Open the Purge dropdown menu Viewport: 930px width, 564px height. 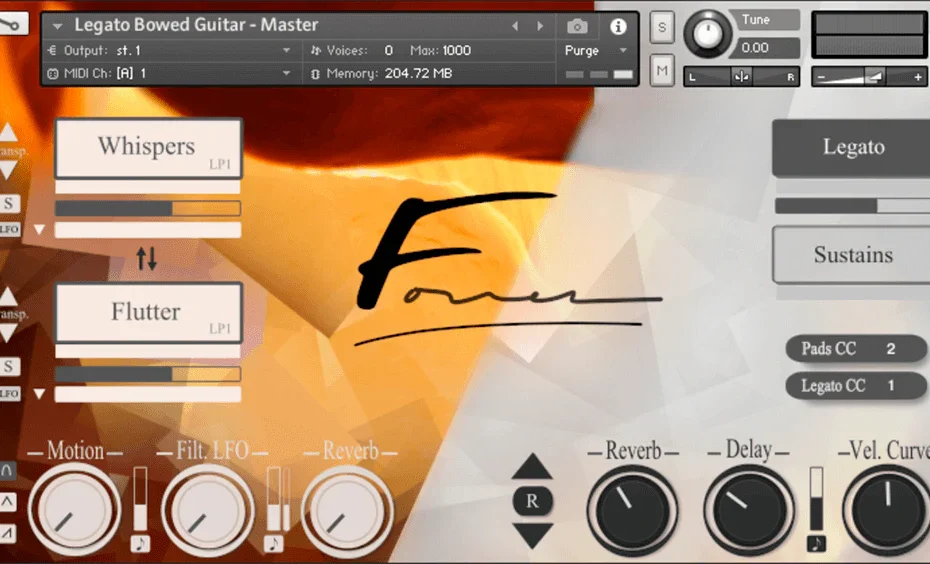(x=595, y=50)
